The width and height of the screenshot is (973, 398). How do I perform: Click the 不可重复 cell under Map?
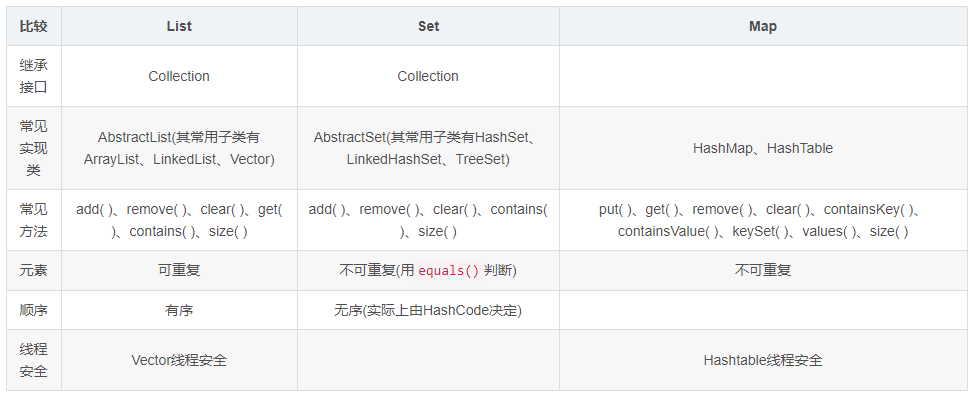(763, 271)
